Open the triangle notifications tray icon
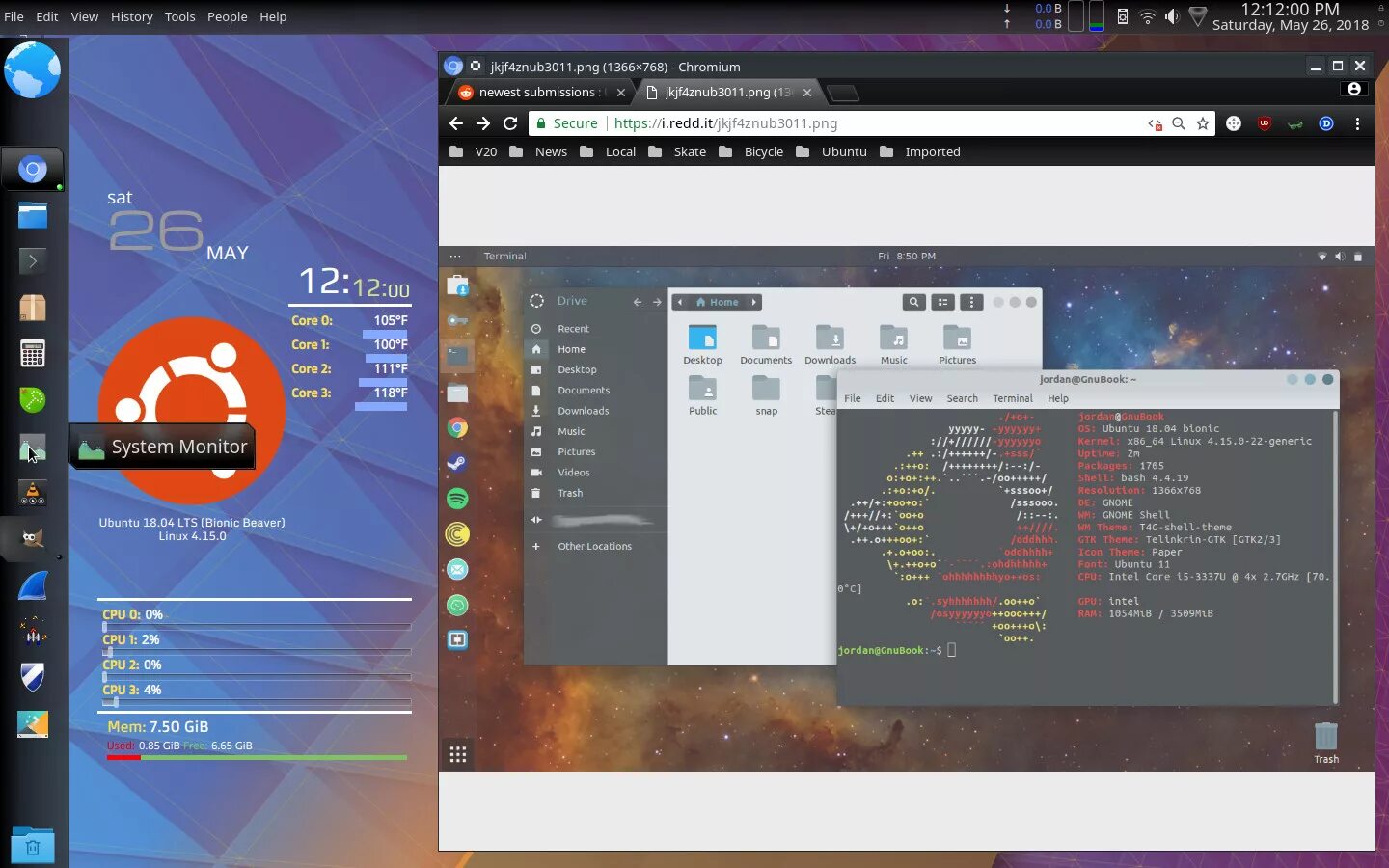 pos(1197,16)
